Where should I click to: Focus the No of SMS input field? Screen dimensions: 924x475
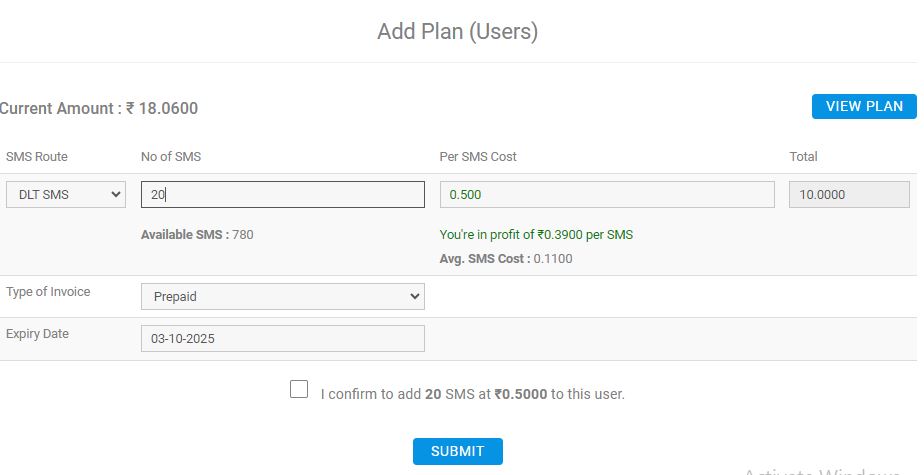(282, 195)
